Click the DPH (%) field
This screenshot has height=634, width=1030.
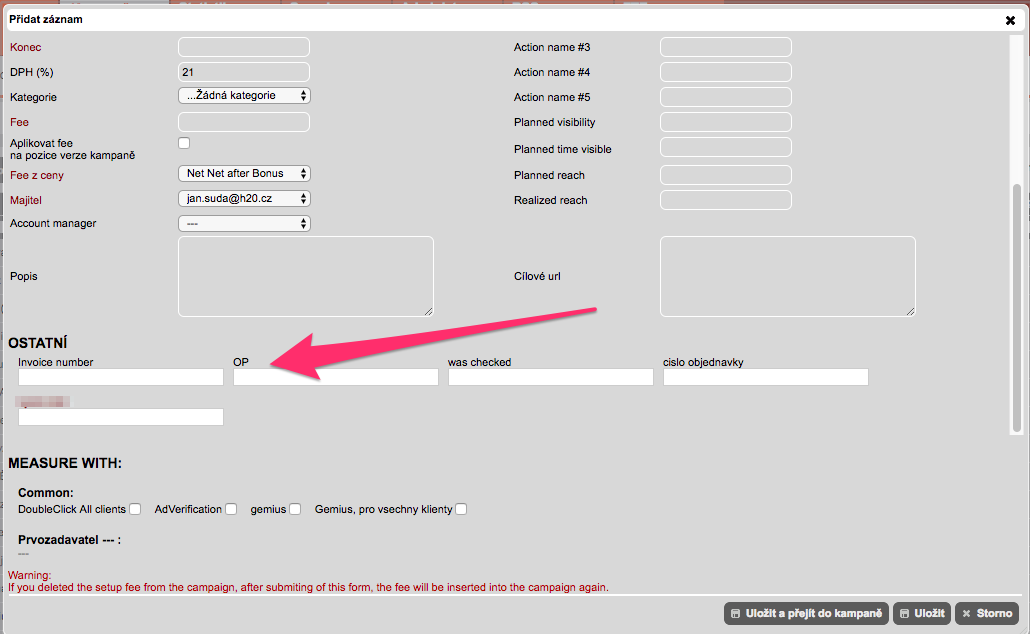[244, 72]
